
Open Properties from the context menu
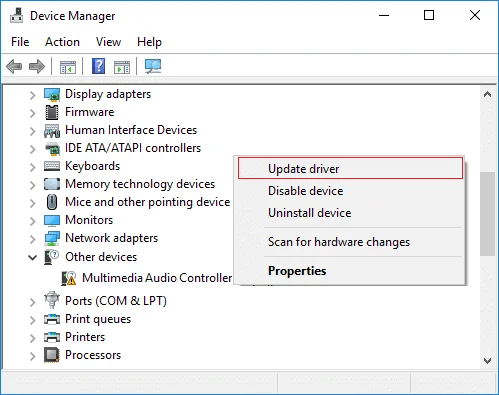pyautogui.click(x=350, y=271)
